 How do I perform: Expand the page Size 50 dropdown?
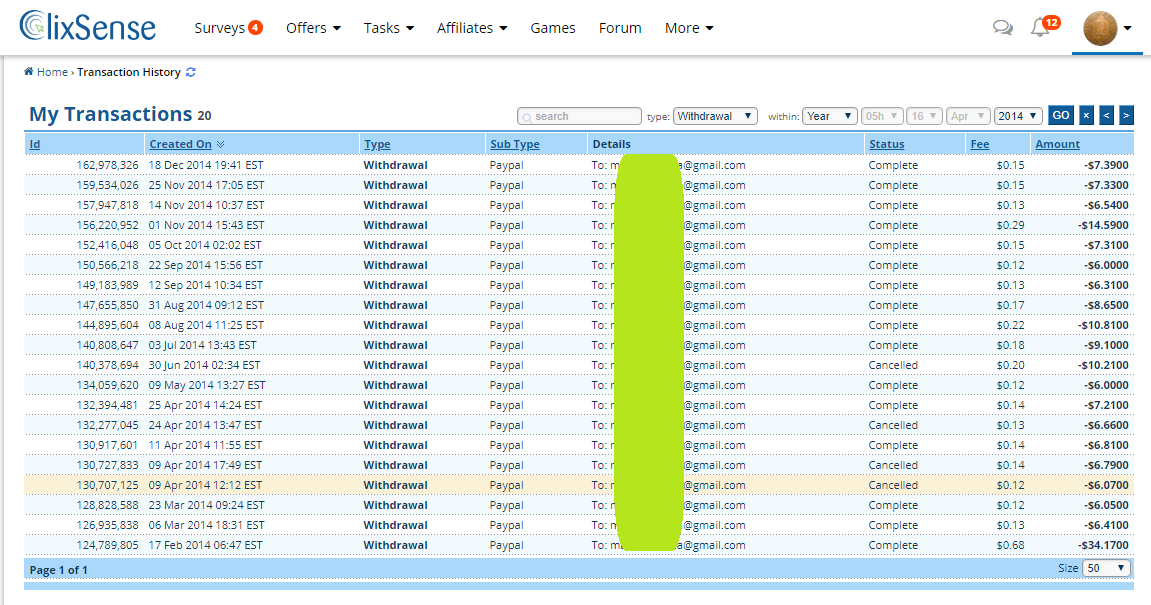(1107, 568)
